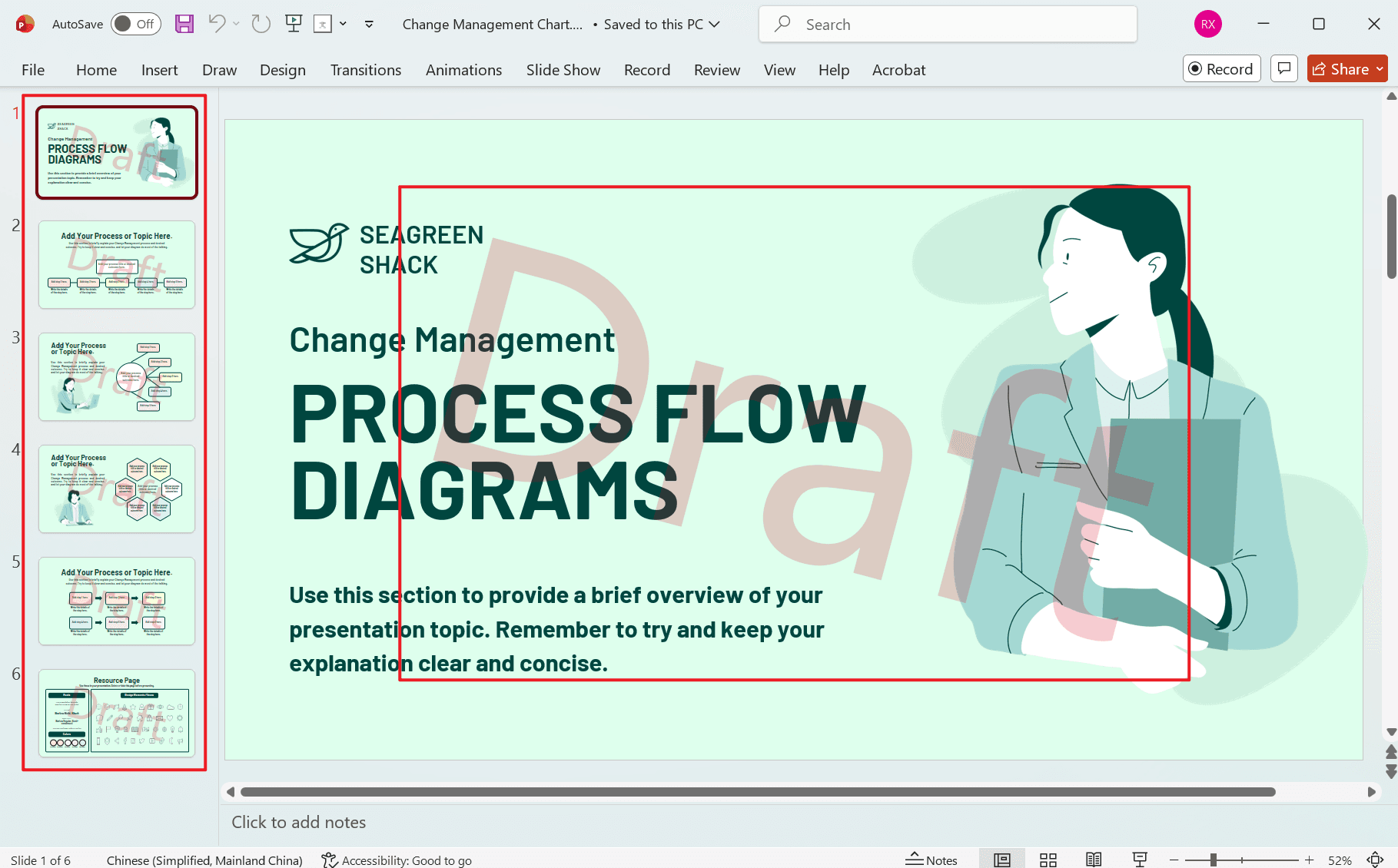Viewport: 1398px width, 868px height.
Task: Turn AutoSave on
Action: coord(135,24)
